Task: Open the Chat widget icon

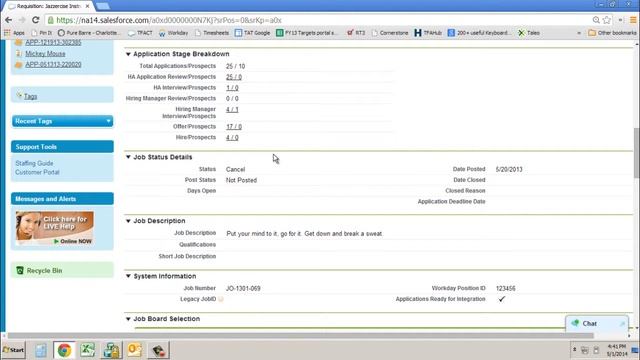Action: pos(576,323)
